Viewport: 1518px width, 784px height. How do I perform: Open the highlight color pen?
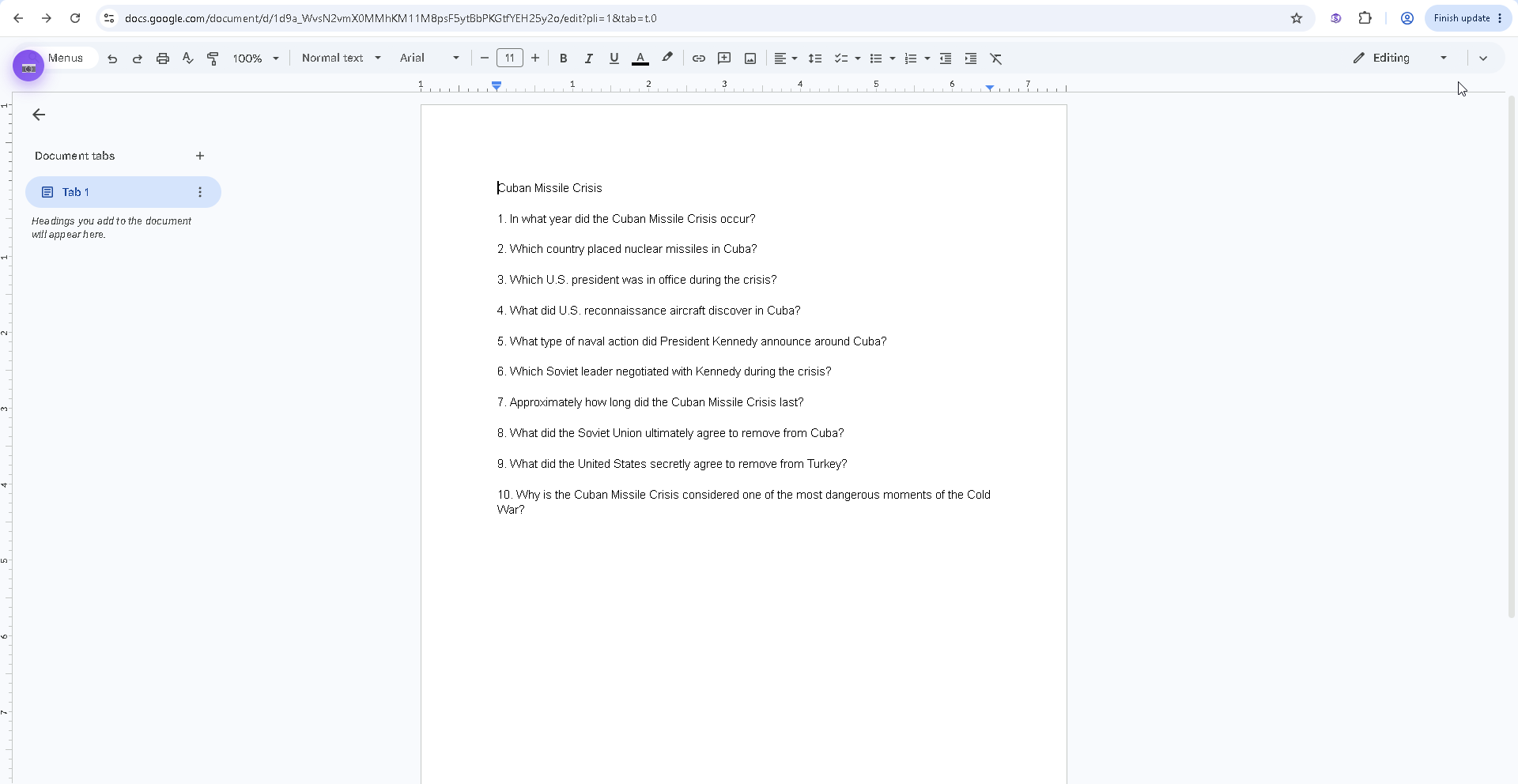click(667, 58)
